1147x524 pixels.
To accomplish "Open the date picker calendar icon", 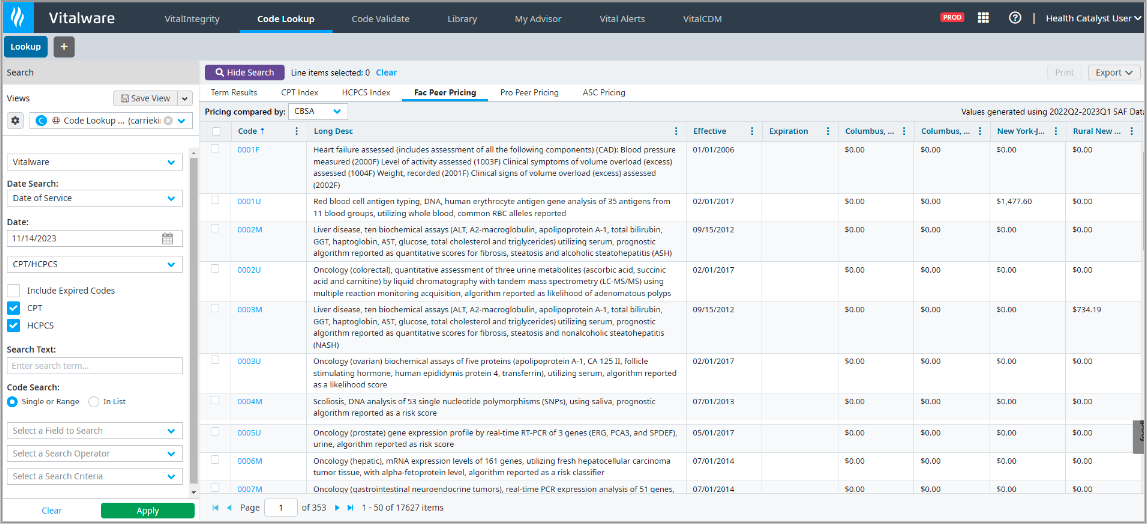I will click(168, 238).
